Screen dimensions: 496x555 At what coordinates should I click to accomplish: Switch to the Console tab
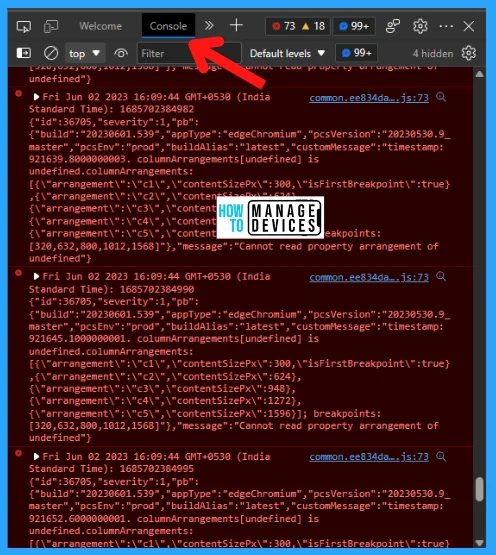click(168, 26)
